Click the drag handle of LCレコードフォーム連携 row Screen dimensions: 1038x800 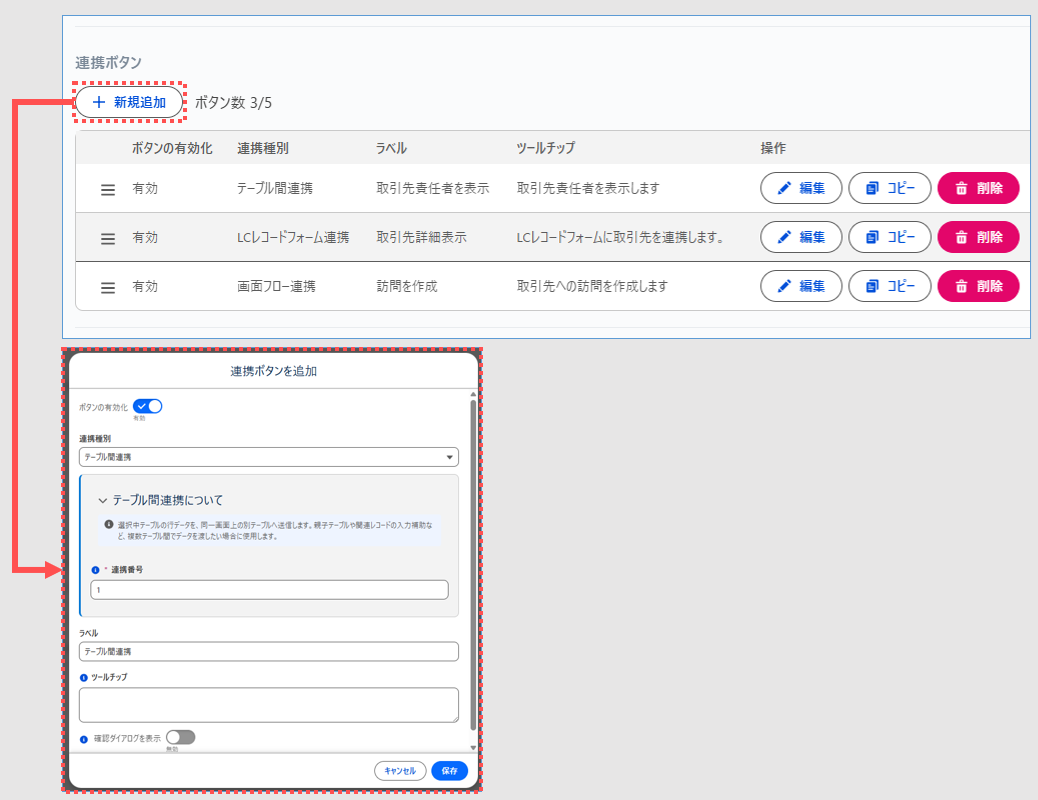pos(108,239)
